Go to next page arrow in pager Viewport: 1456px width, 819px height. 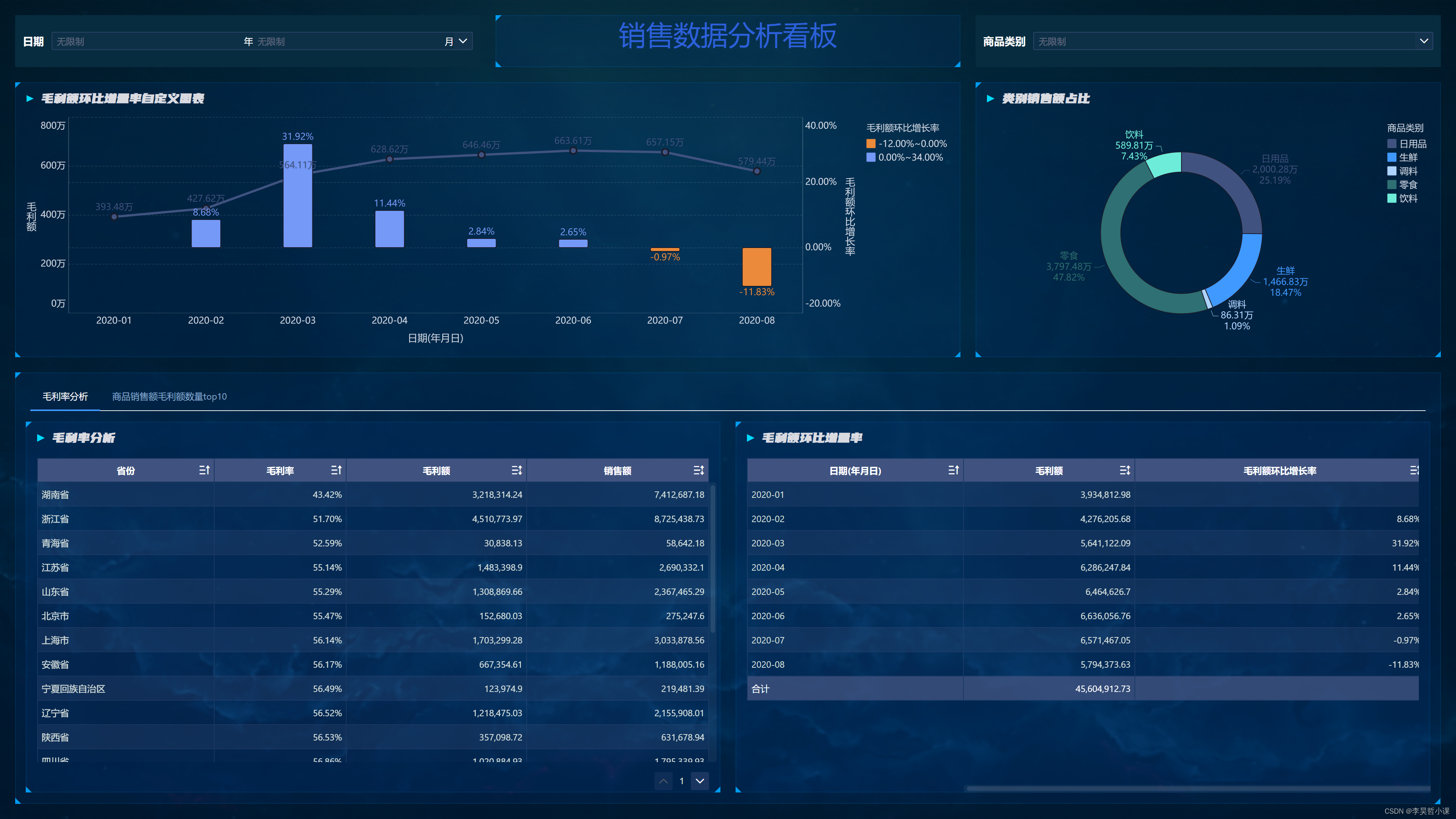700,781
